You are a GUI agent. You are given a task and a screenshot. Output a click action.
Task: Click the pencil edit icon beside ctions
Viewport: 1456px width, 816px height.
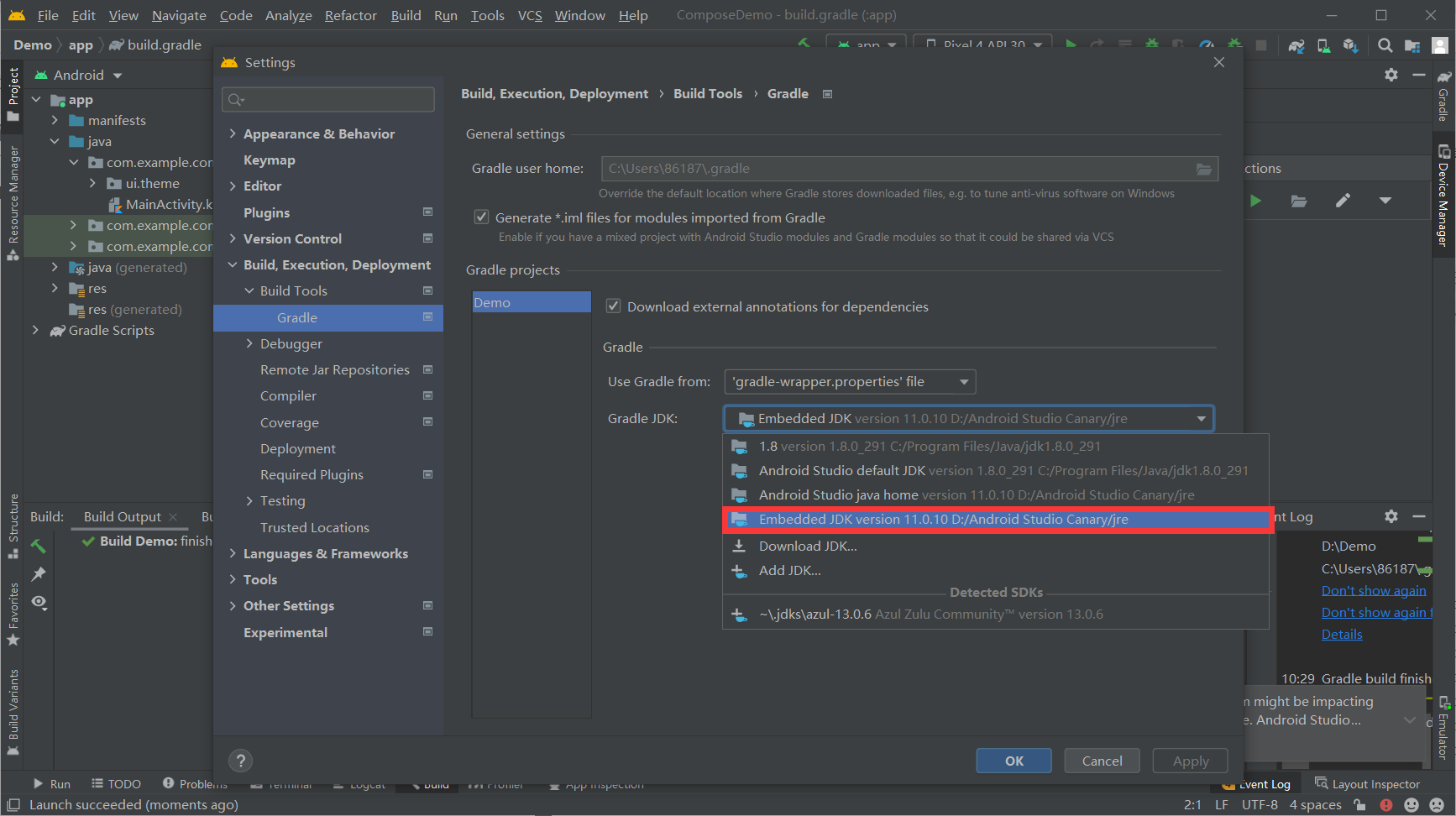[x=1343, y=201]
